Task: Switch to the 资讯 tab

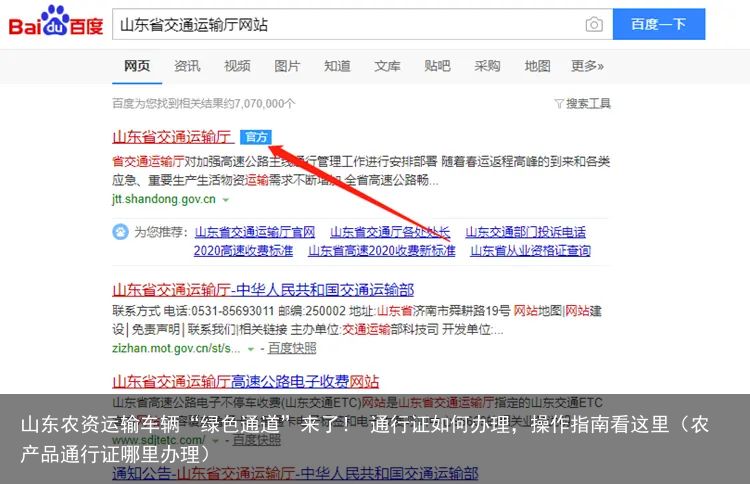Action: click(x=187, y=66)
